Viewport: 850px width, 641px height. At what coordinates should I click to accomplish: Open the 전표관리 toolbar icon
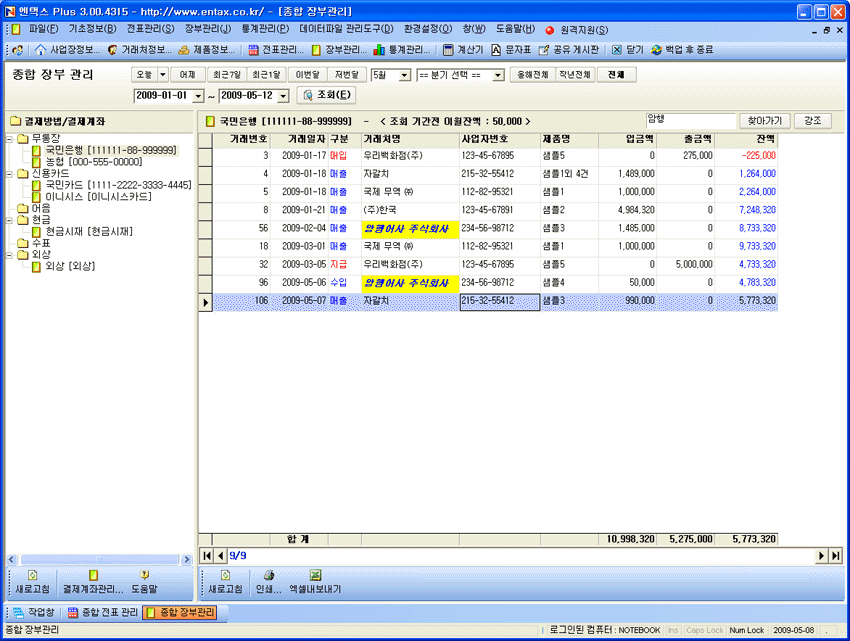click(253, 50)
